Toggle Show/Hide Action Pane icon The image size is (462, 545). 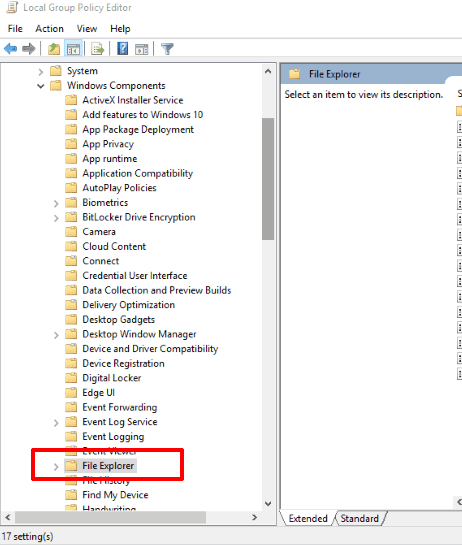point(141,49)
